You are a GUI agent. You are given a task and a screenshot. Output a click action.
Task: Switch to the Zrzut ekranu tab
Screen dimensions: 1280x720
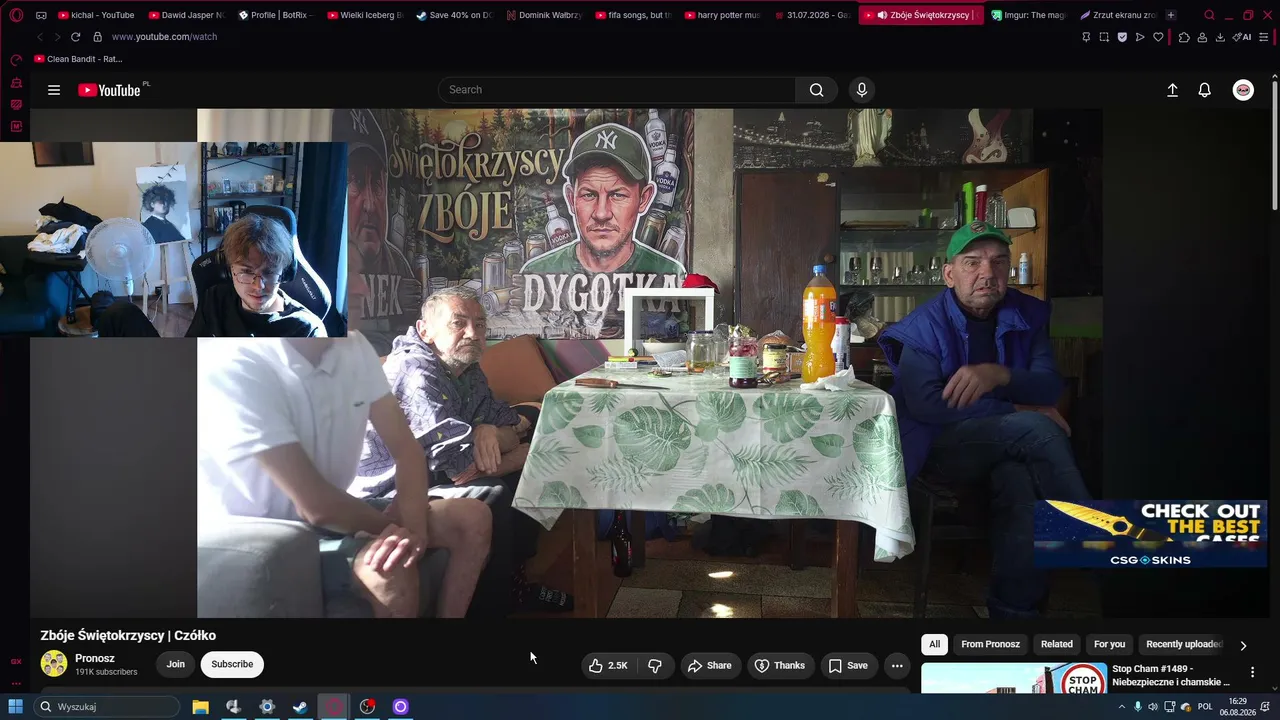[x=1119, y=15]
